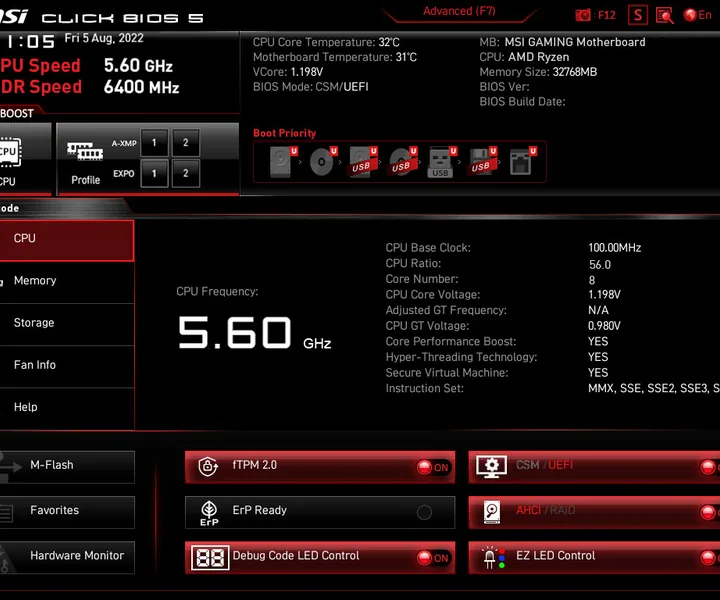Click the ErP leaf icon
Image resolution: width=720 pixels, height=600 pixels.
coord(209,512)
